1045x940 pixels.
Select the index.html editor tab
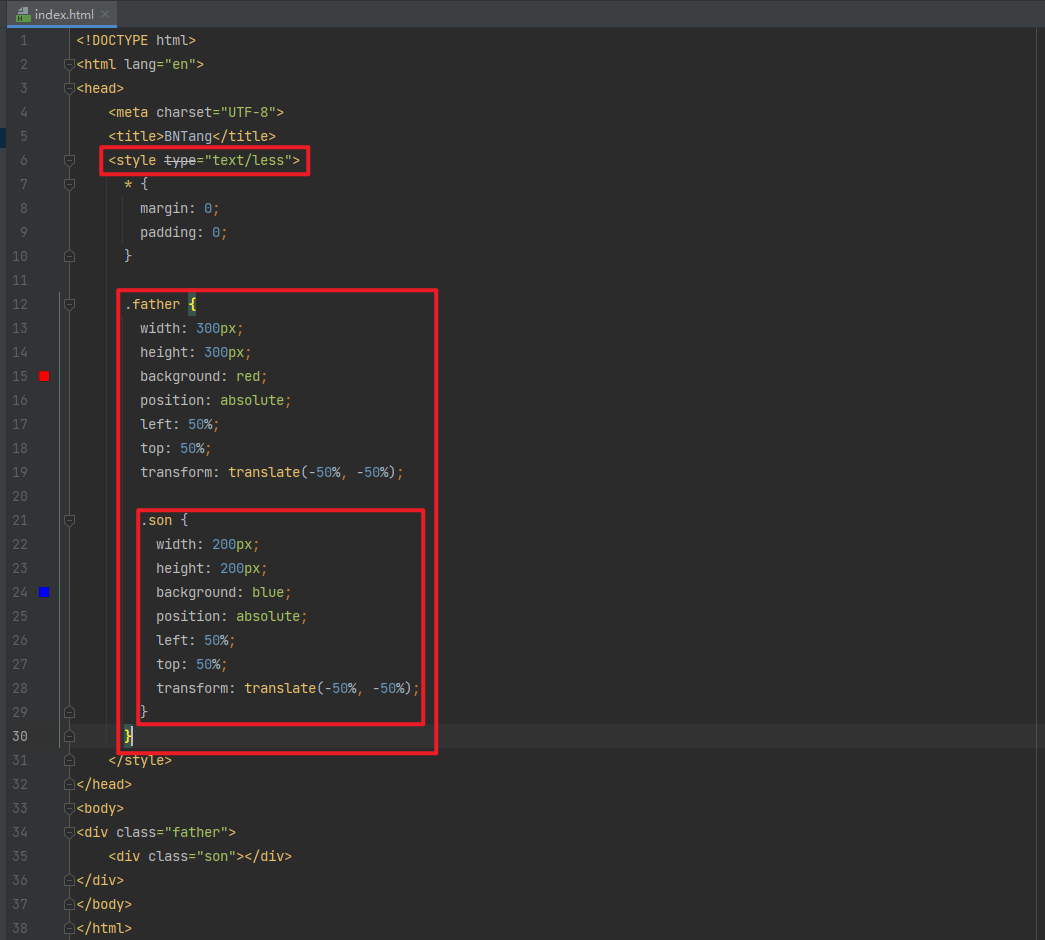point(62,14)
